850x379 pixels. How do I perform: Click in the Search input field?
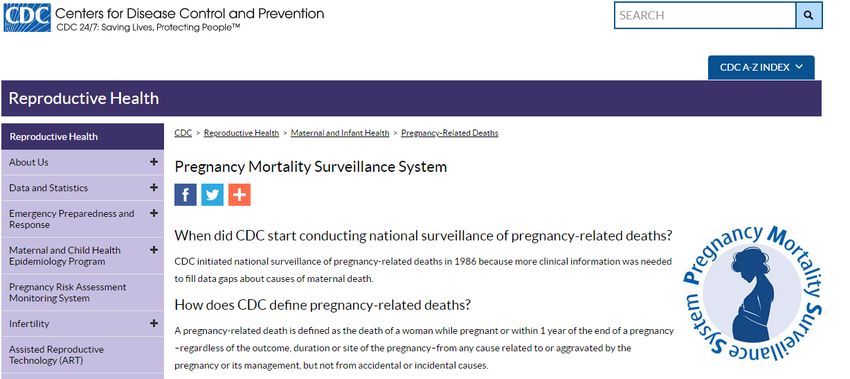tap(705, 15)
